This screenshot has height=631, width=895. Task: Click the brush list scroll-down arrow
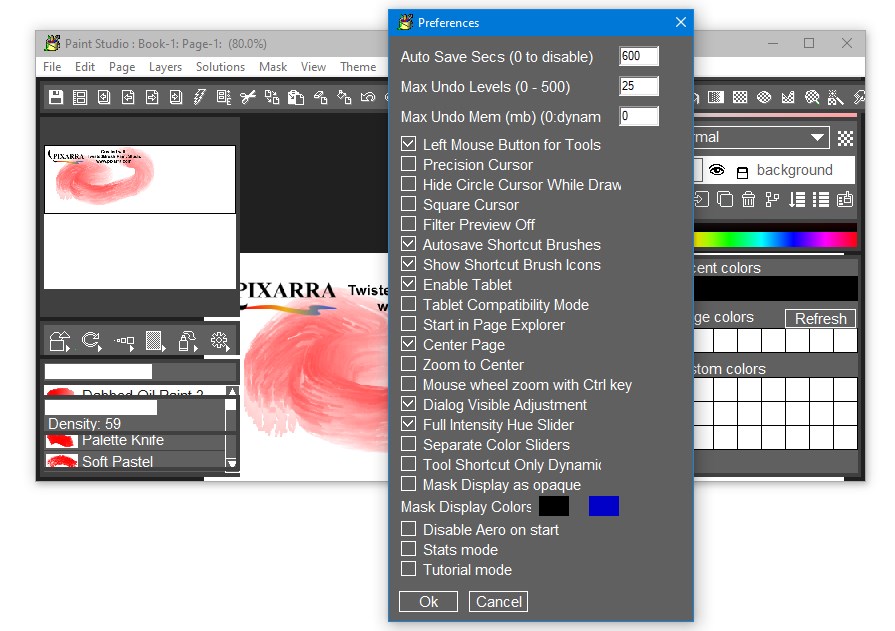point(231,463)
